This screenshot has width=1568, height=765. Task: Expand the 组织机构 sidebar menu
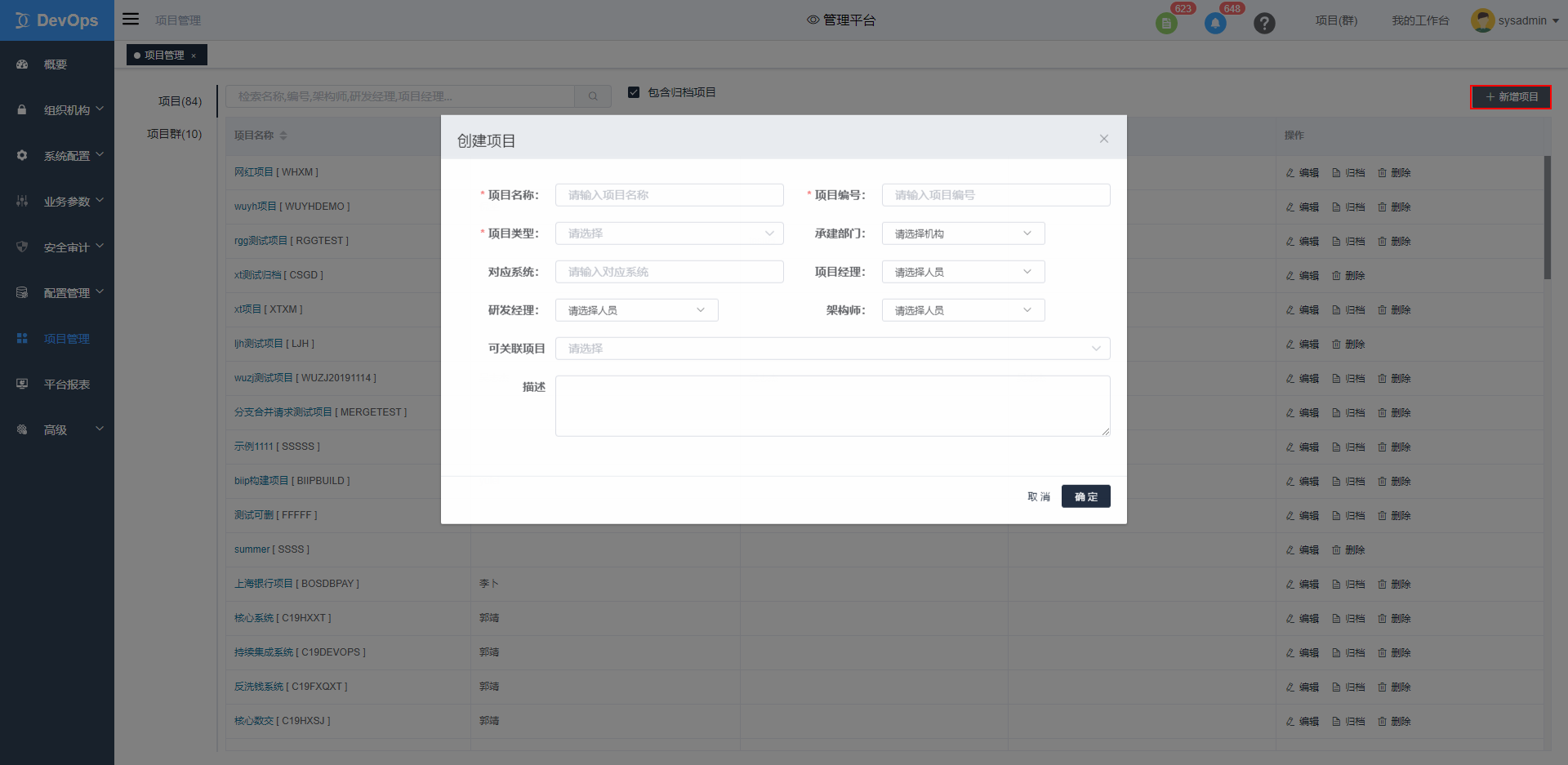pyautogui.click(x=57, y=109)
